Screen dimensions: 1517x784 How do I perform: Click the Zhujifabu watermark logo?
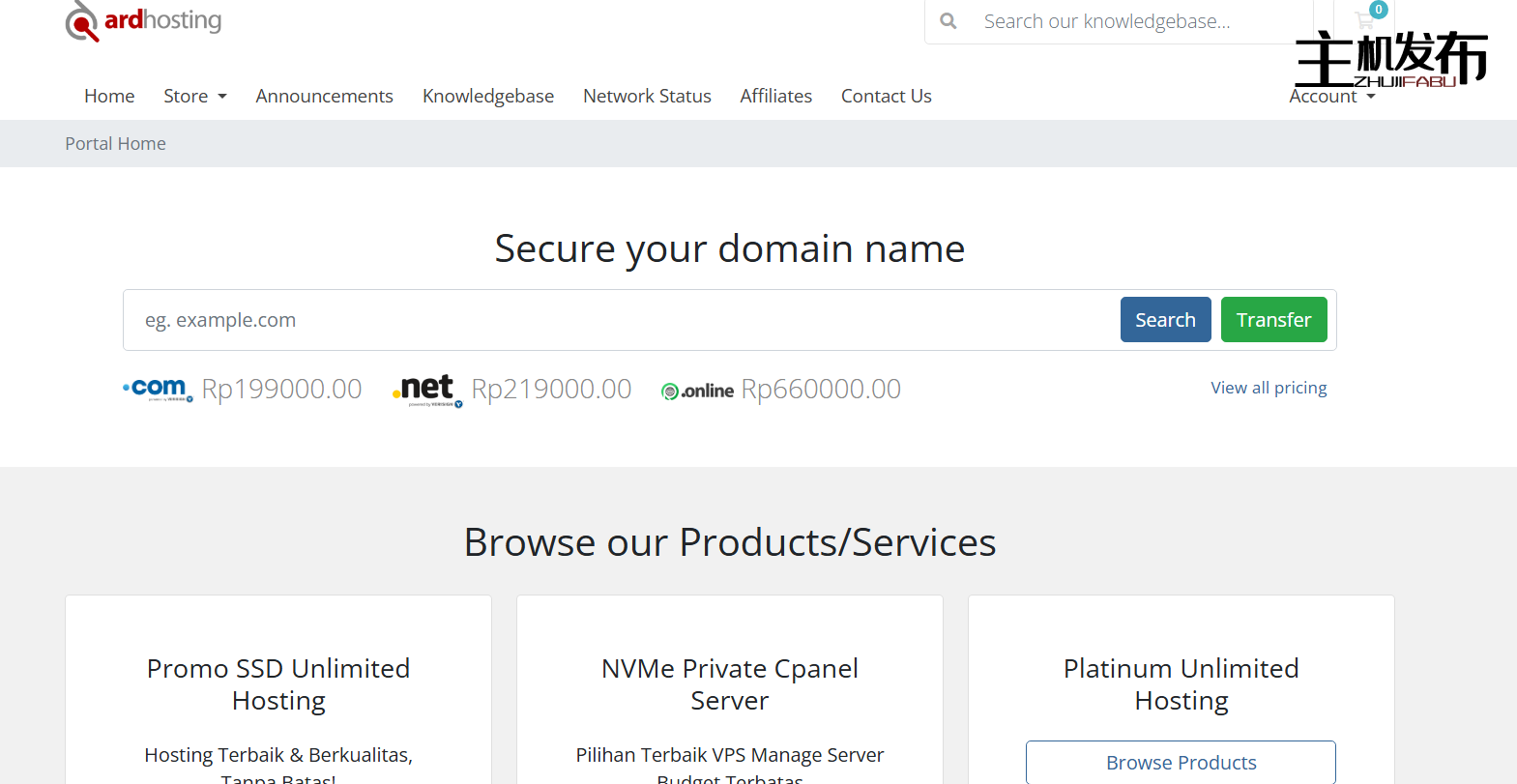coord(1390,58)
